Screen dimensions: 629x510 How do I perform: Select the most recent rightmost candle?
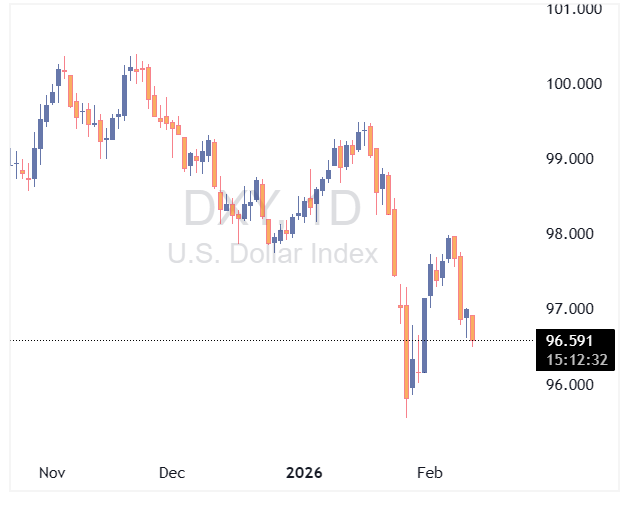(473, 327)
